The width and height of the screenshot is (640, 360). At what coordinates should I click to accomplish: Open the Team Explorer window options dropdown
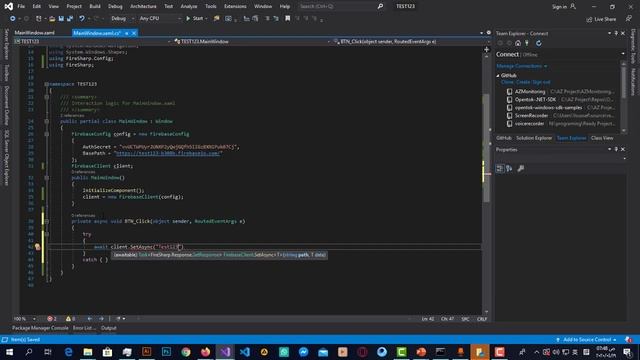[609, 33]
